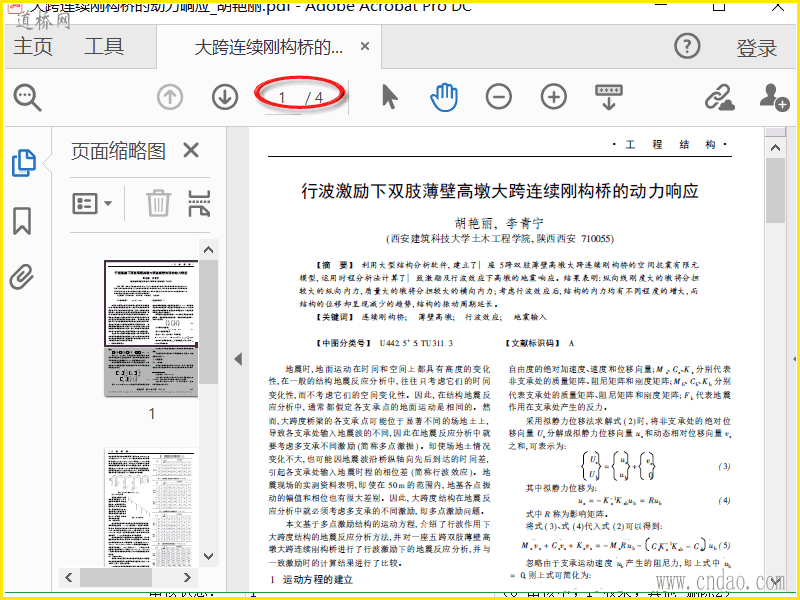Click the thumbnail panel vertical scrollbar thumb
The width and height of the screenshot is (800, 600).
(x=208, y=322)
